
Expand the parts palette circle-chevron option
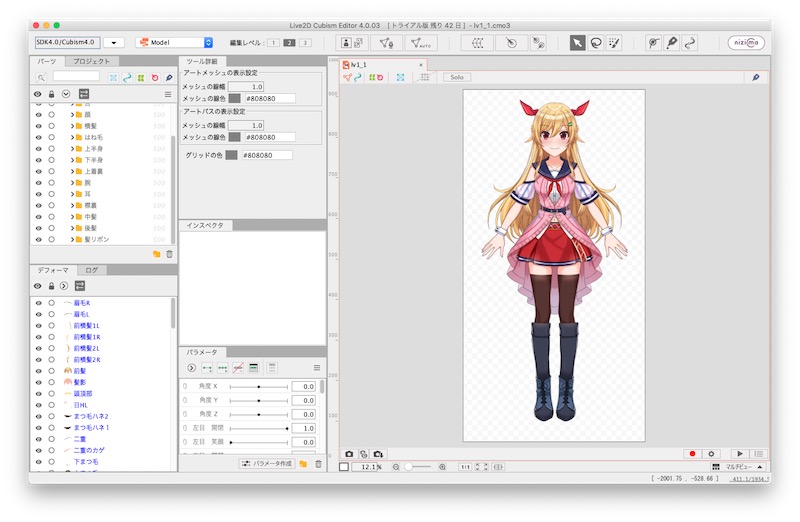click(x=66, y=94)
